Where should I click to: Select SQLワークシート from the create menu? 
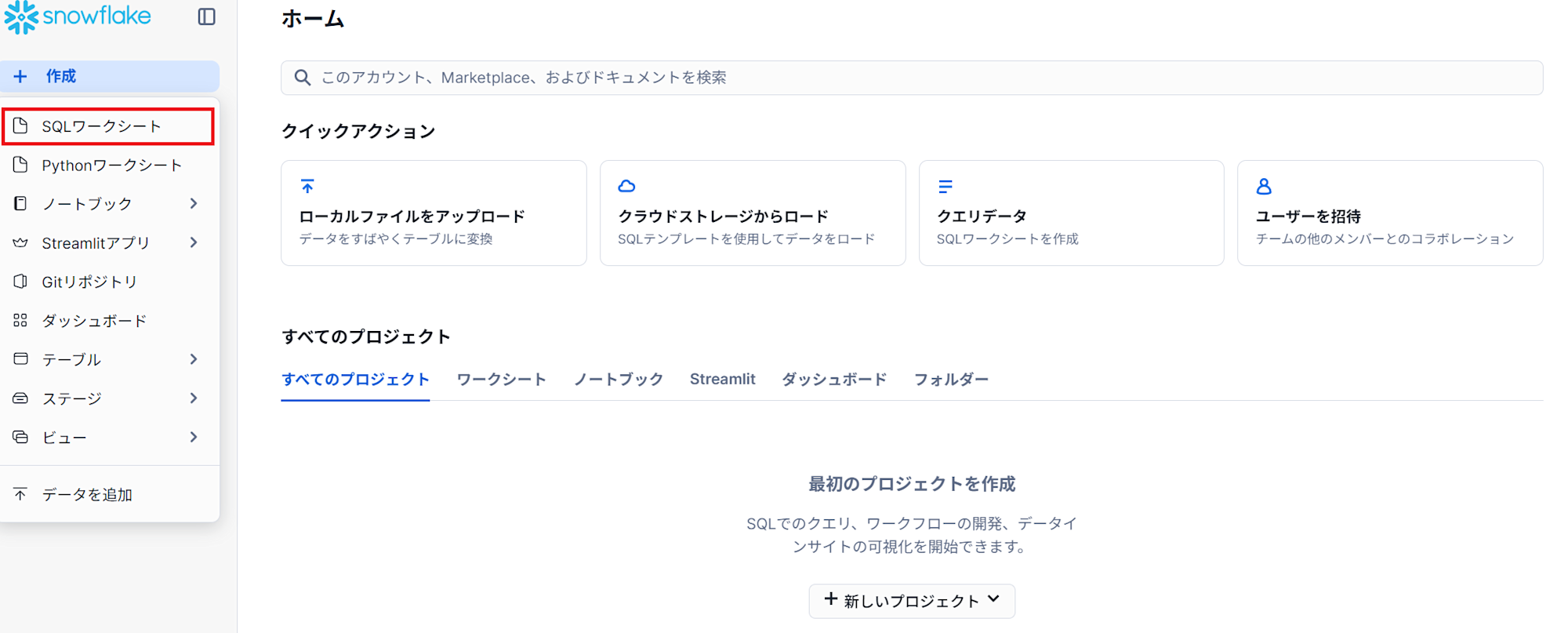(x=108, y=126)
